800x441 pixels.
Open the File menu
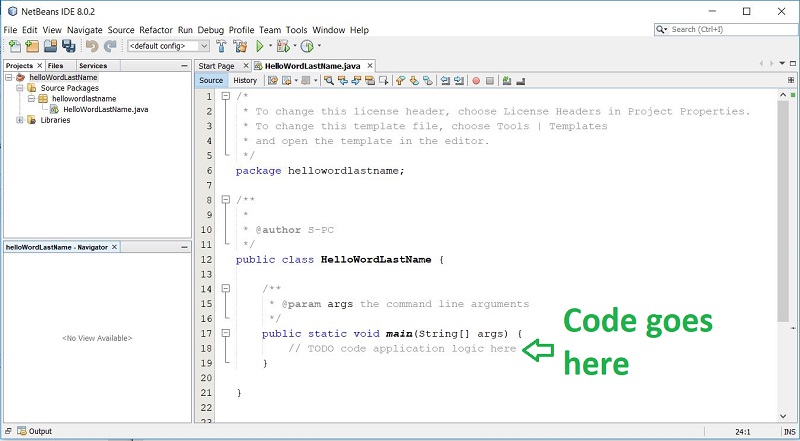click(10, 30)
